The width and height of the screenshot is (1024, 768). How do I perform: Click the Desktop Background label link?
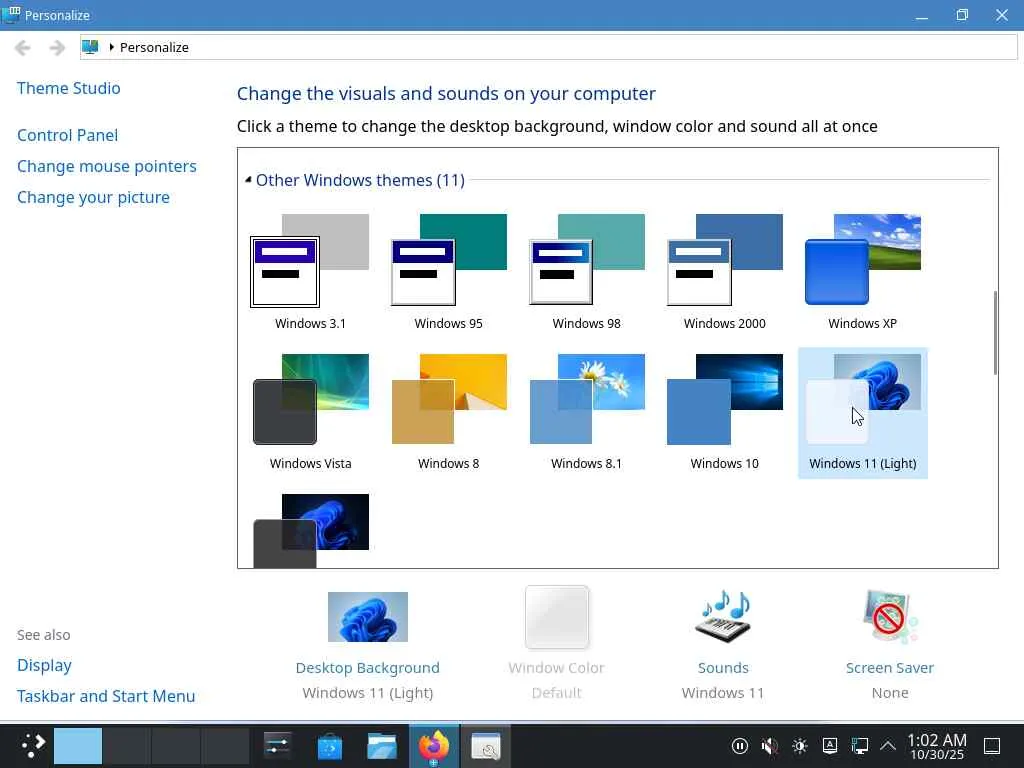point(368,668)
